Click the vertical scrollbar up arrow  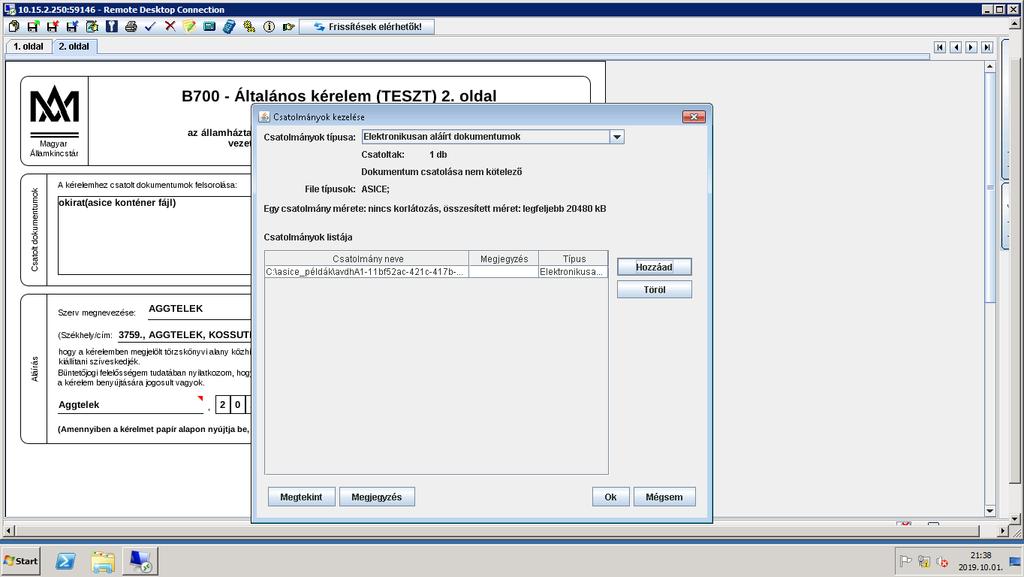point(989,67)
